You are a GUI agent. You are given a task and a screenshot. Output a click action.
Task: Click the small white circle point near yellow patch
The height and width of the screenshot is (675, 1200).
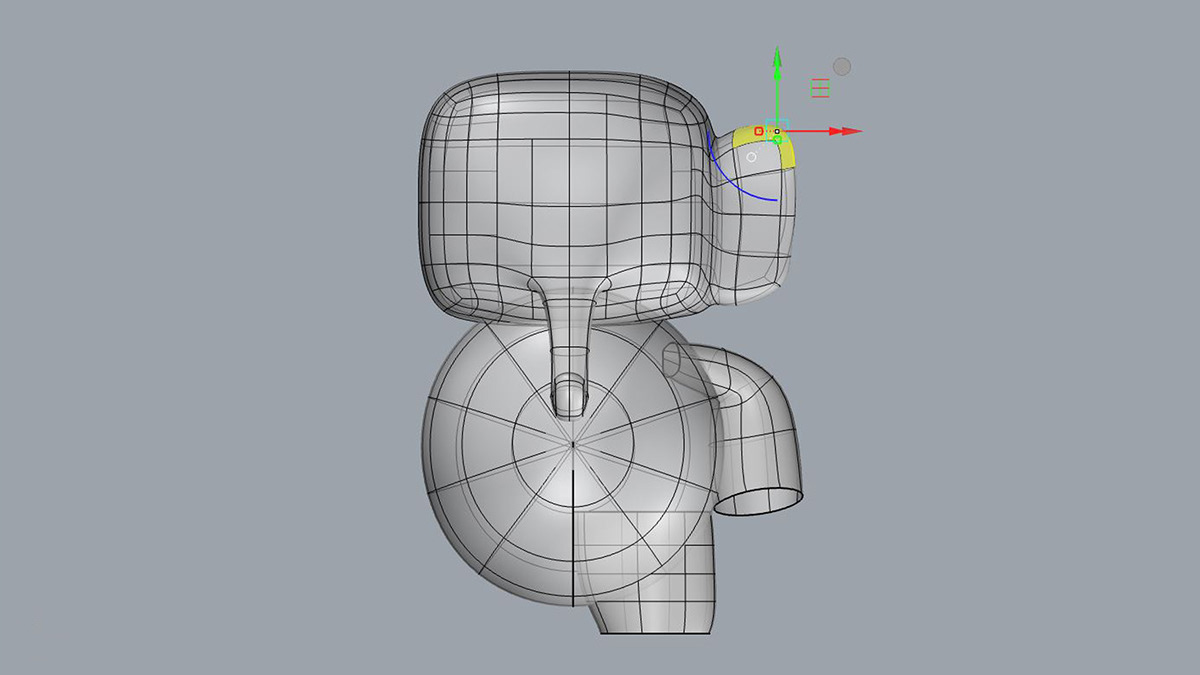coord(752,157)
